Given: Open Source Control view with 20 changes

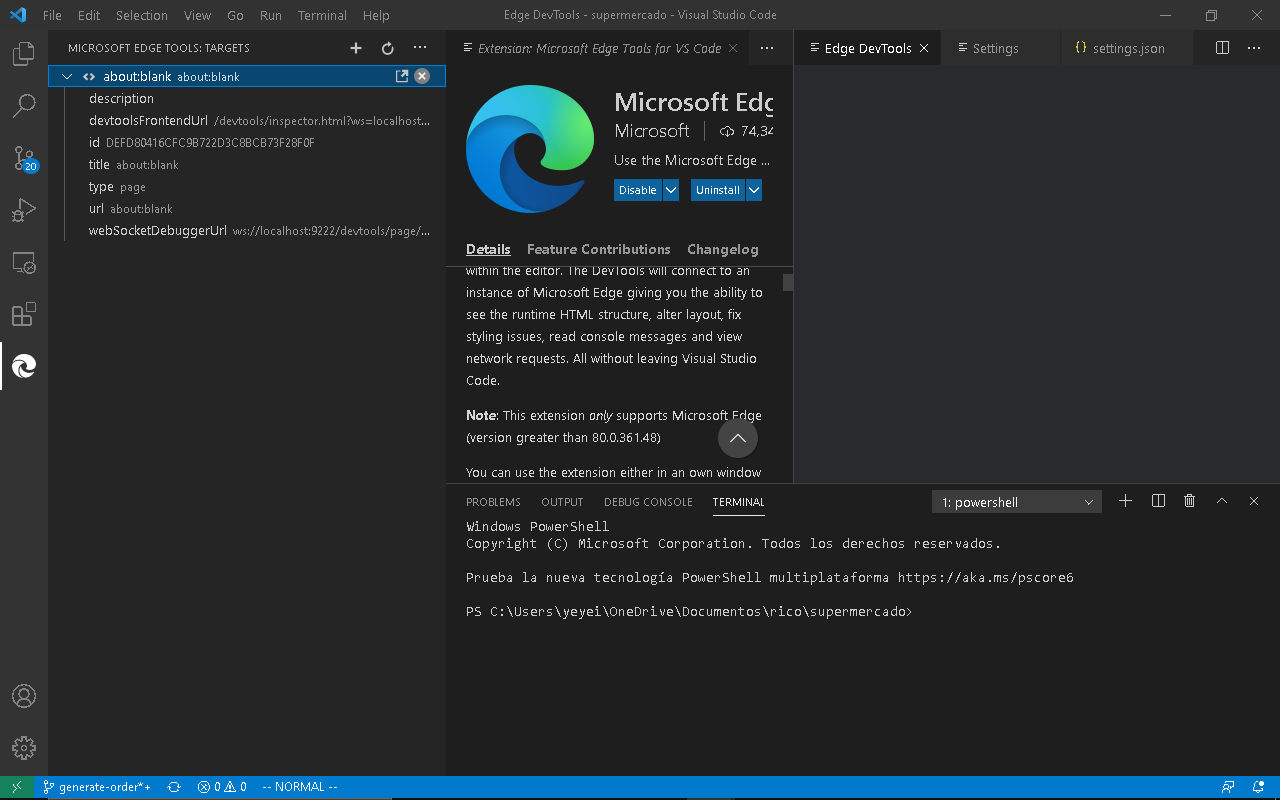Looking at the screenshot, I should [x=24, y=158].
